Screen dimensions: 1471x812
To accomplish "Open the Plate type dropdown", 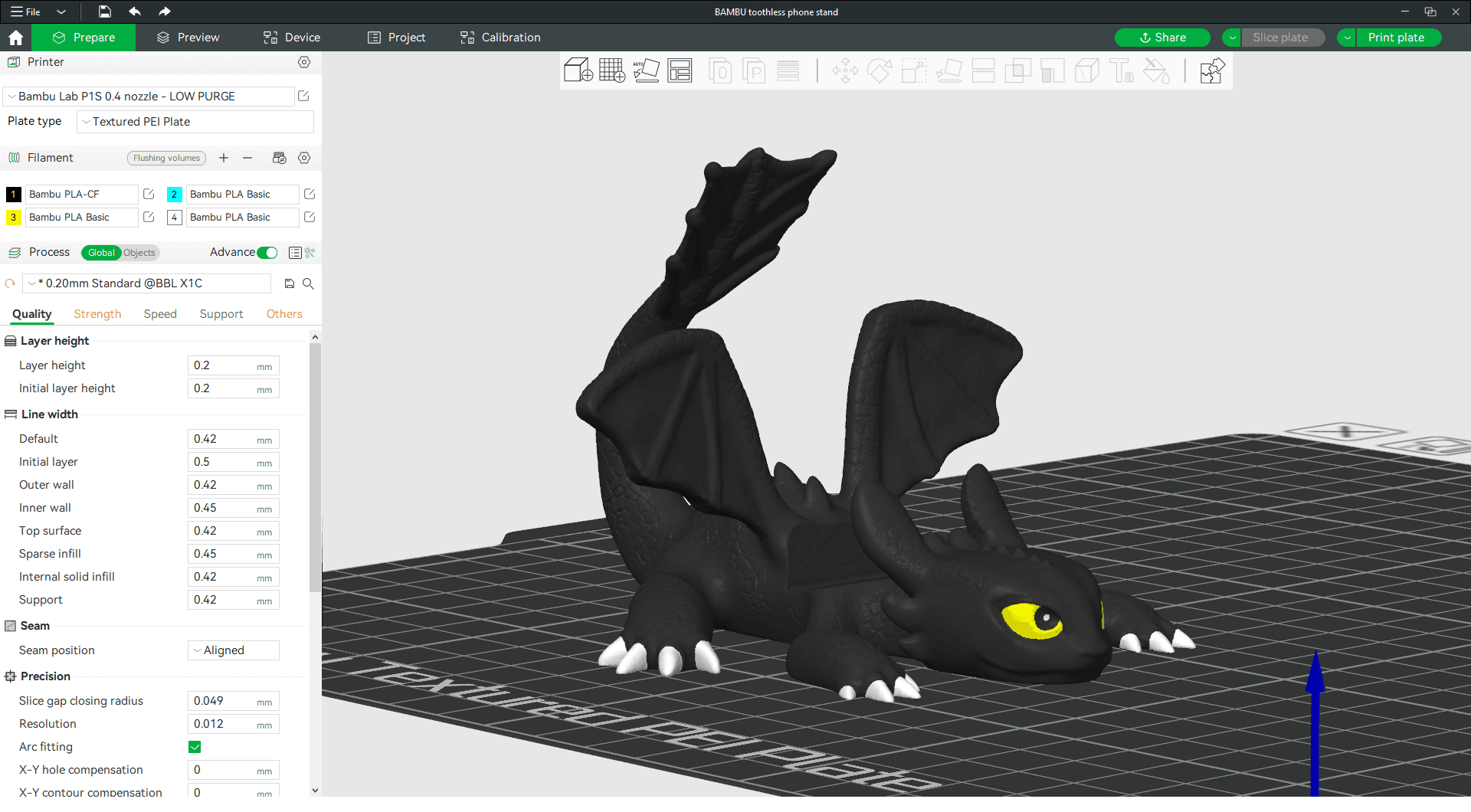I will (195, 122).
